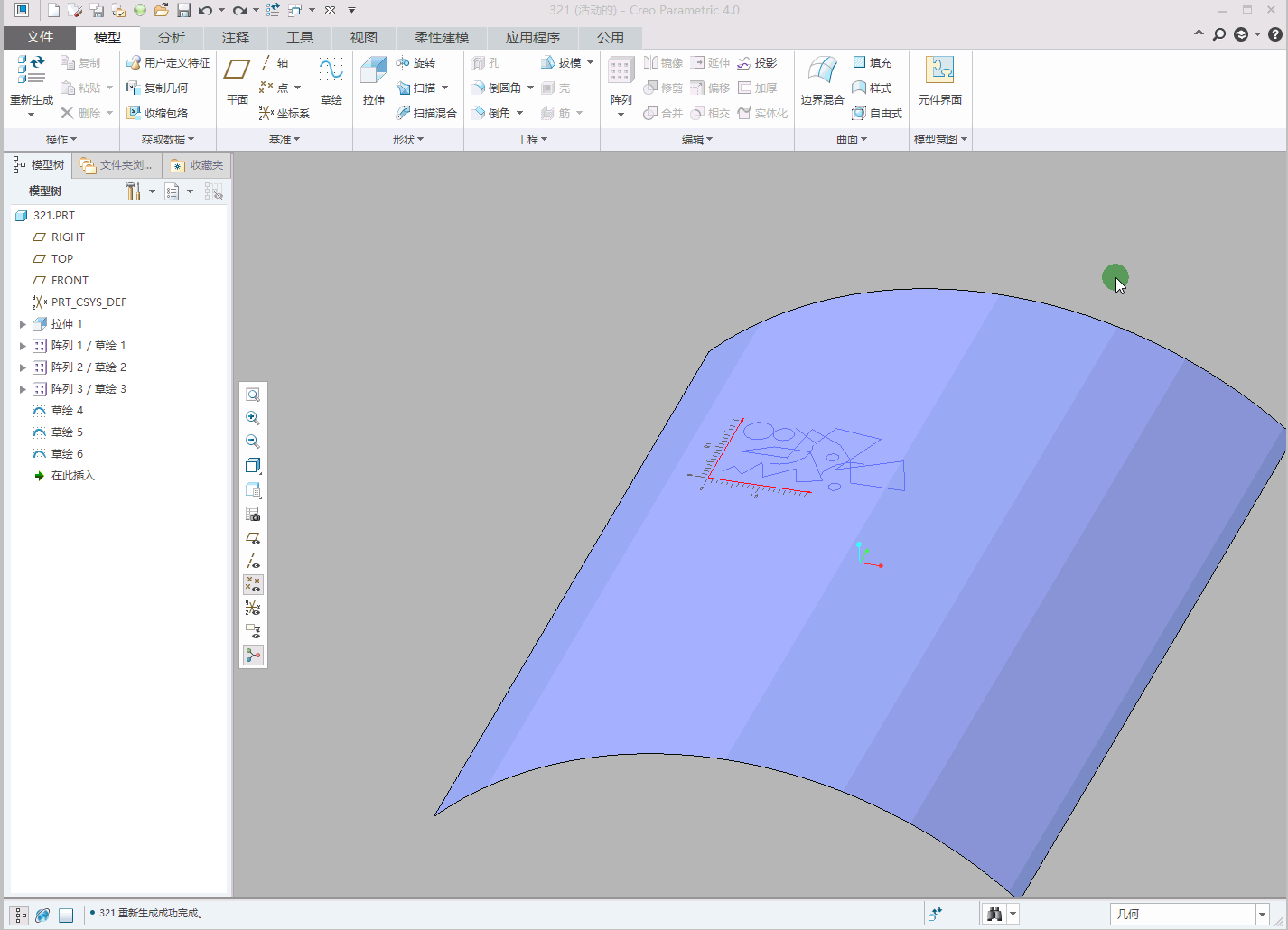Select the Revolve (旋转) tool
The width and height of the screenshot is (1288, 930).
pyautogui.click(x=415, y=62)
